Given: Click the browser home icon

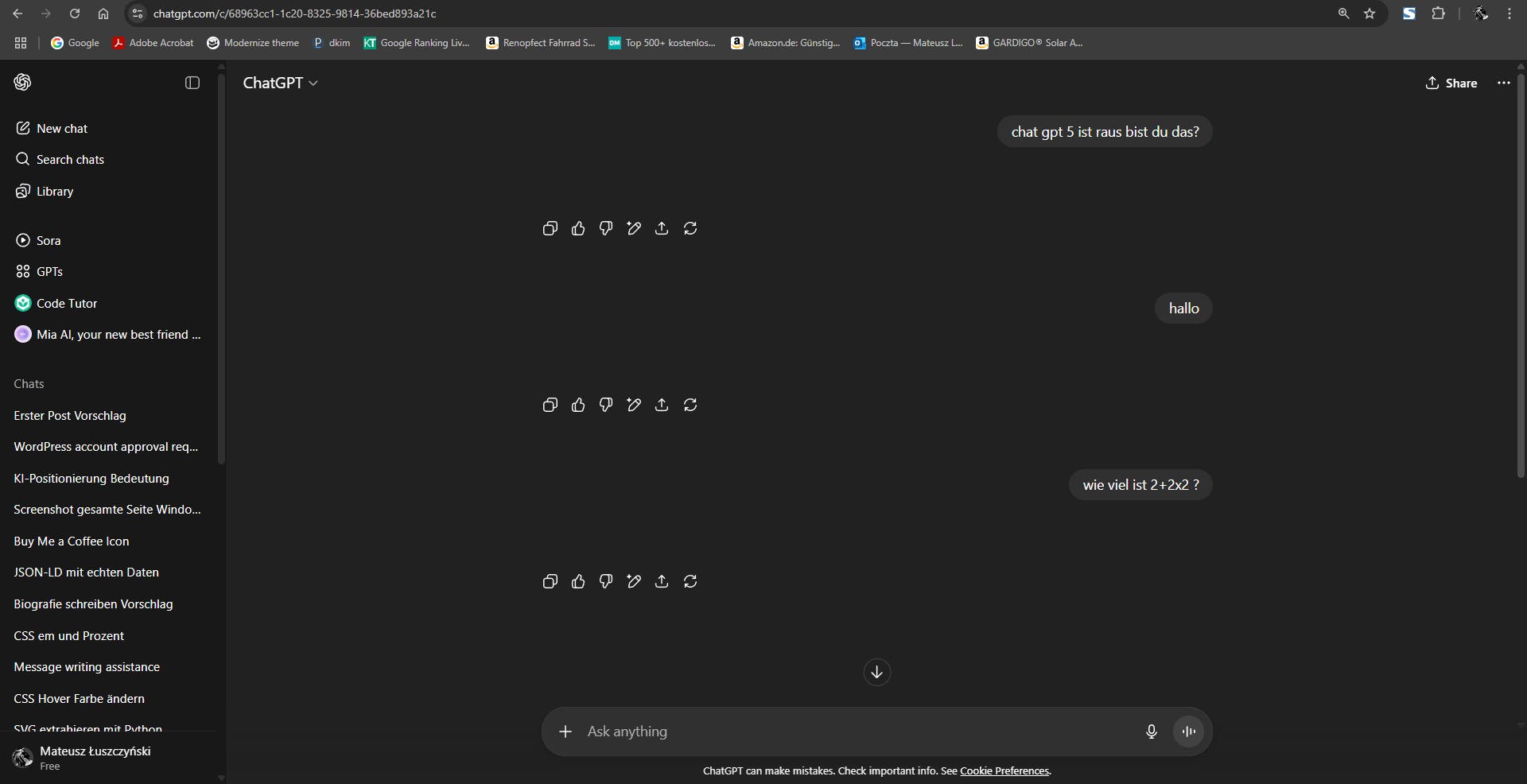Looking at the screenshot, I should click(x=103, y=14).
